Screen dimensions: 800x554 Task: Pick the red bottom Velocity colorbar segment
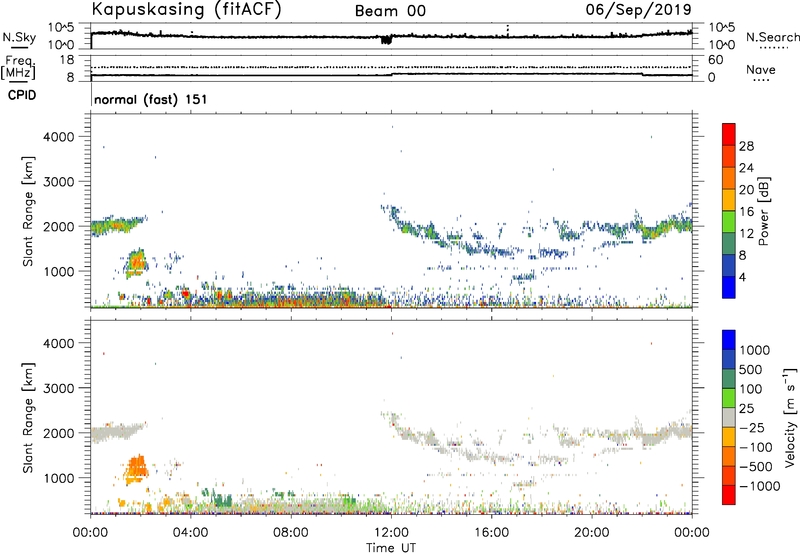pyautogui.click(x=729, y=495)
